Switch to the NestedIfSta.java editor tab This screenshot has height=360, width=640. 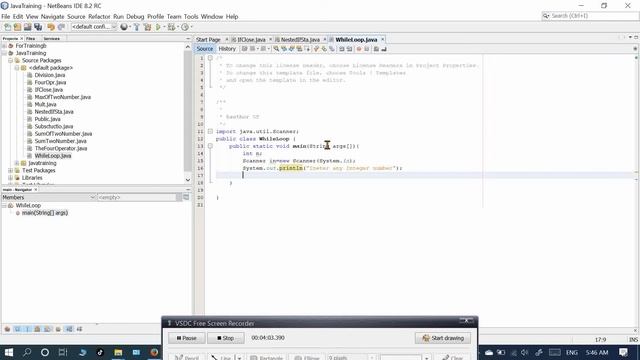coord(300,40)
